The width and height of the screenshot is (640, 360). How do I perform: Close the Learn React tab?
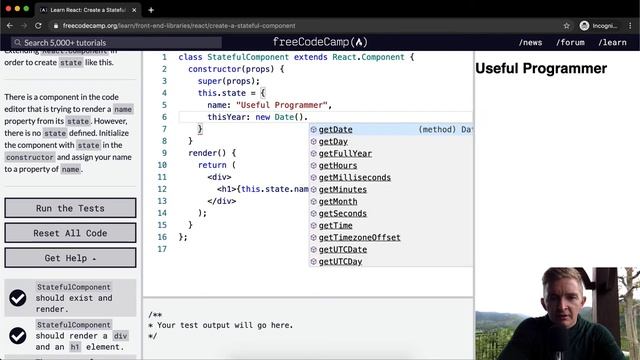pyautogui.click(x=134, y=10)
